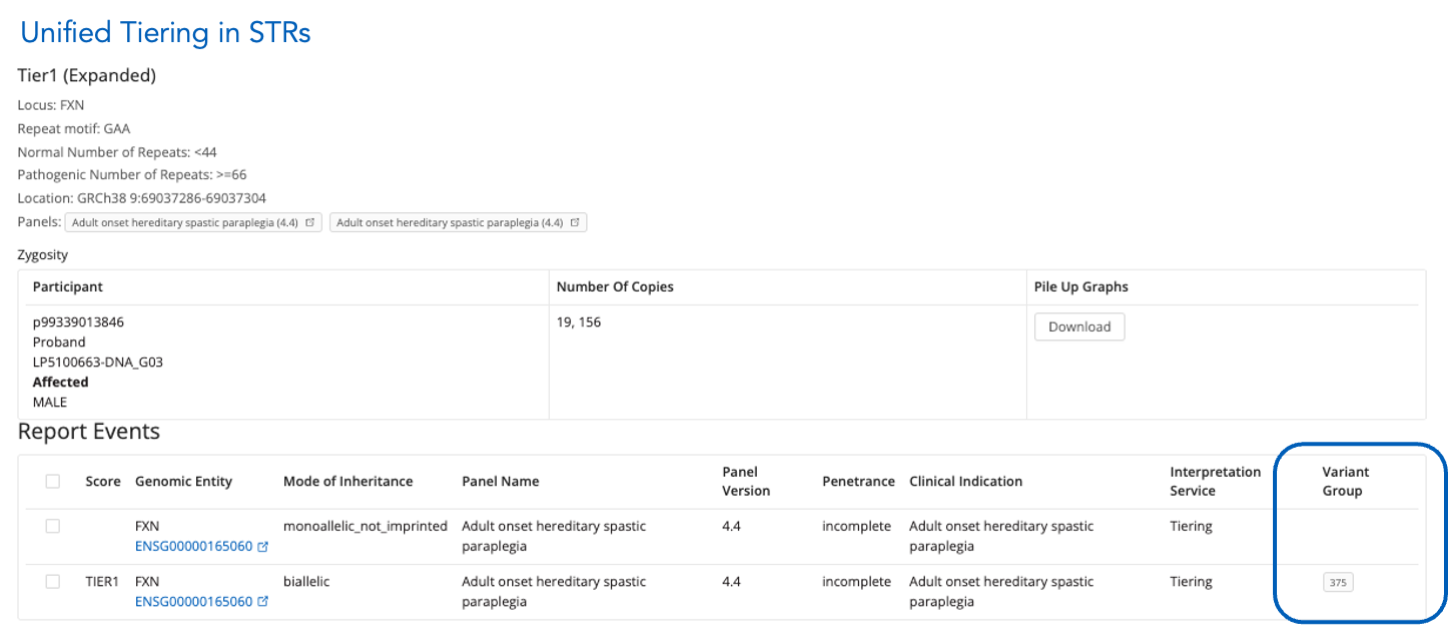Click external link icon on second panel tag
The image size is (1450, 639).
coord(575,223)
